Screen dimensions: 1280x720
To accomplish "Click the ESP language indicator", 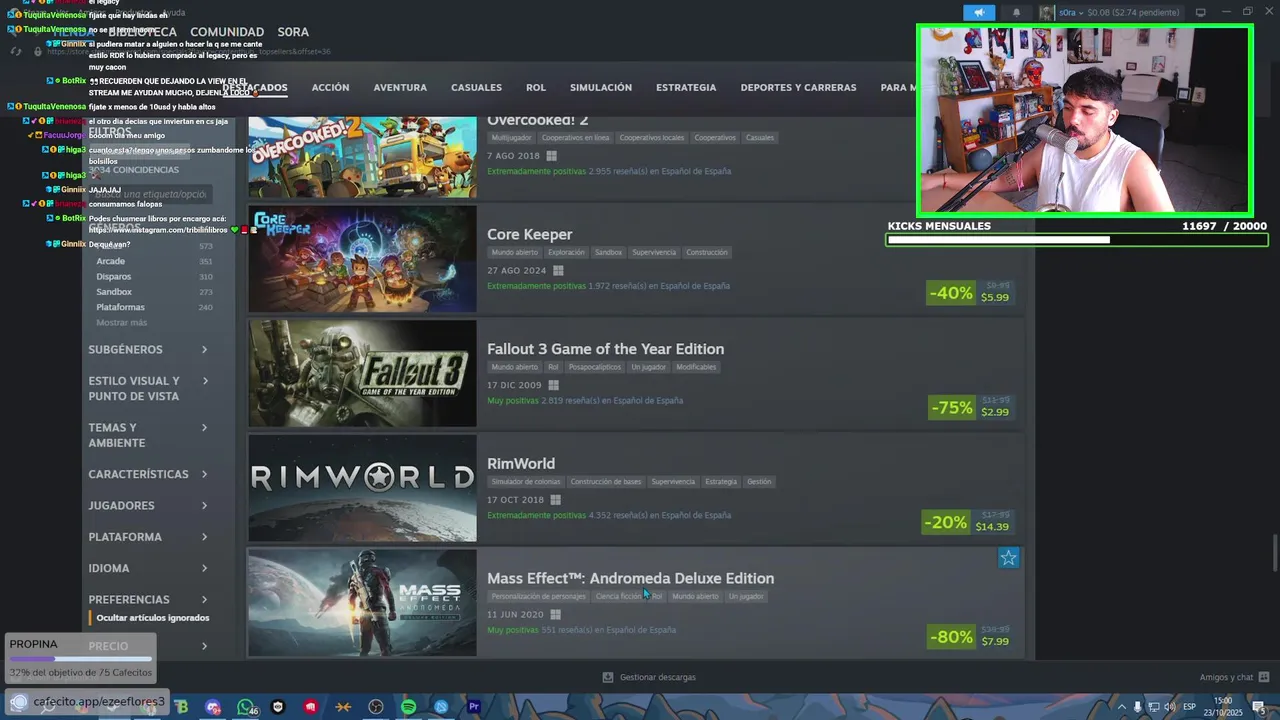I will click(1190, 707).
